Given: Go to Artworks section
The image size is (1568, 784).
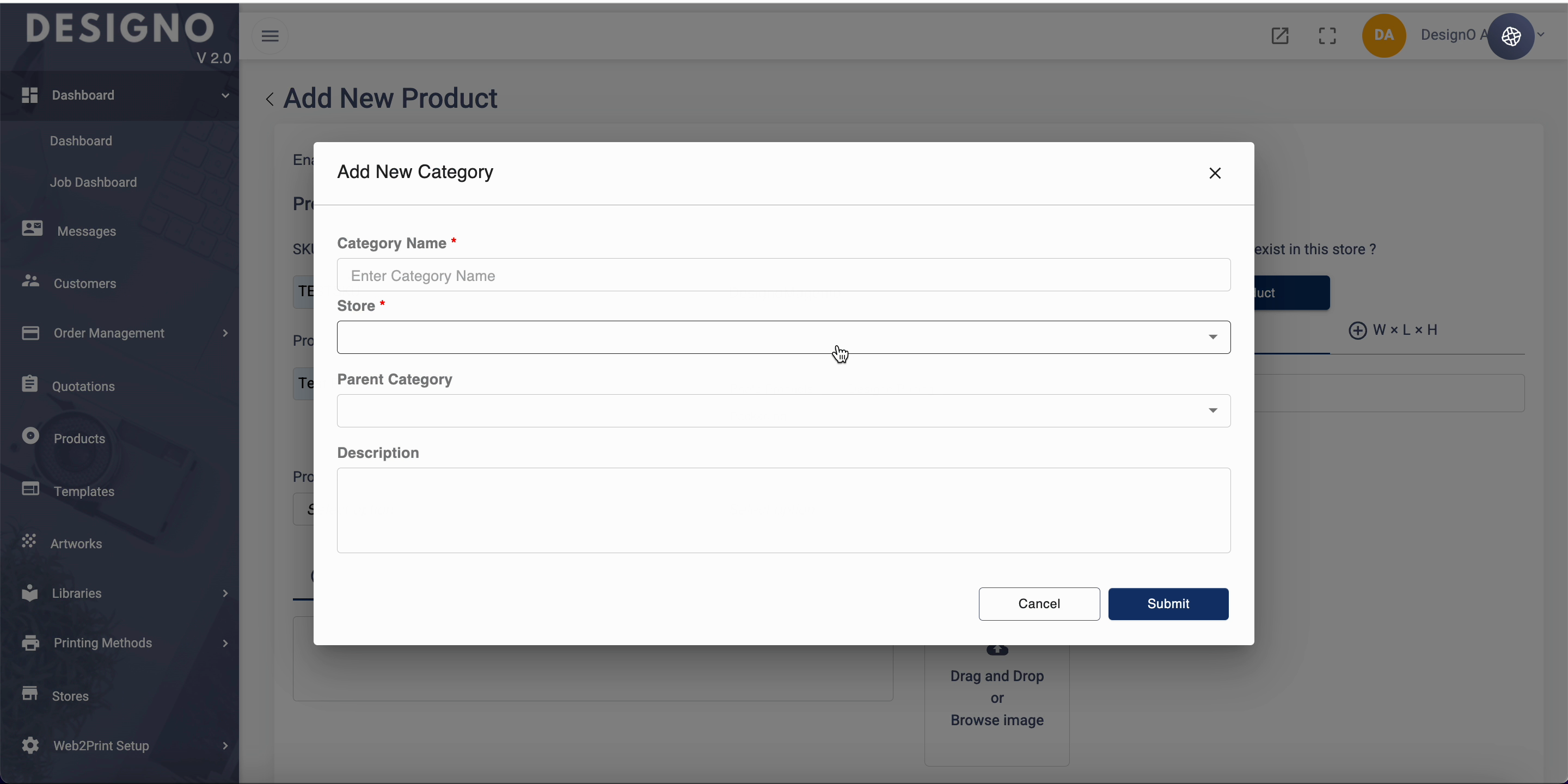Looking at the screenshot, I should point(76,543).
